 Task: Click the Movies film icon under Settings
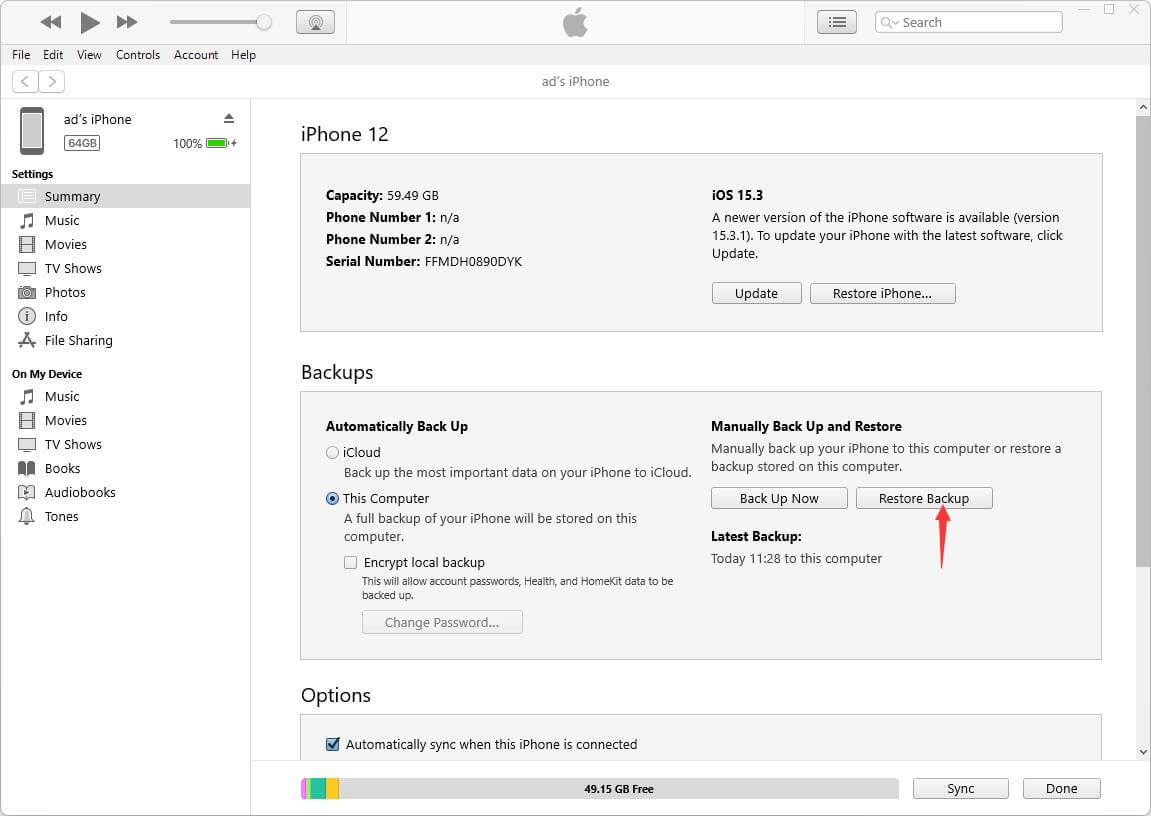tap(27, 244)
